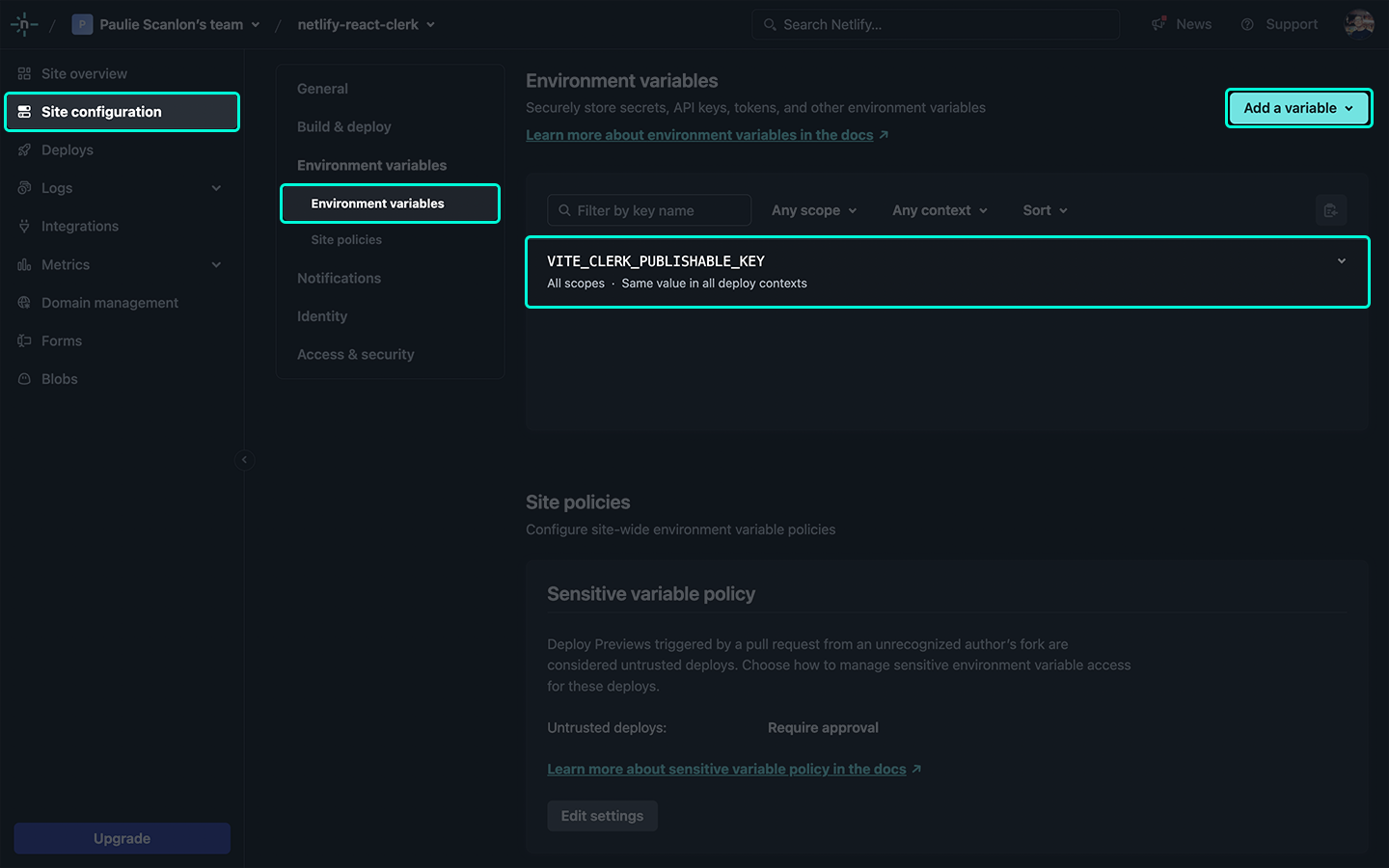Click the Upgrade button
The height and width of the screenshot is (868, 1389).
coord(122,838)
